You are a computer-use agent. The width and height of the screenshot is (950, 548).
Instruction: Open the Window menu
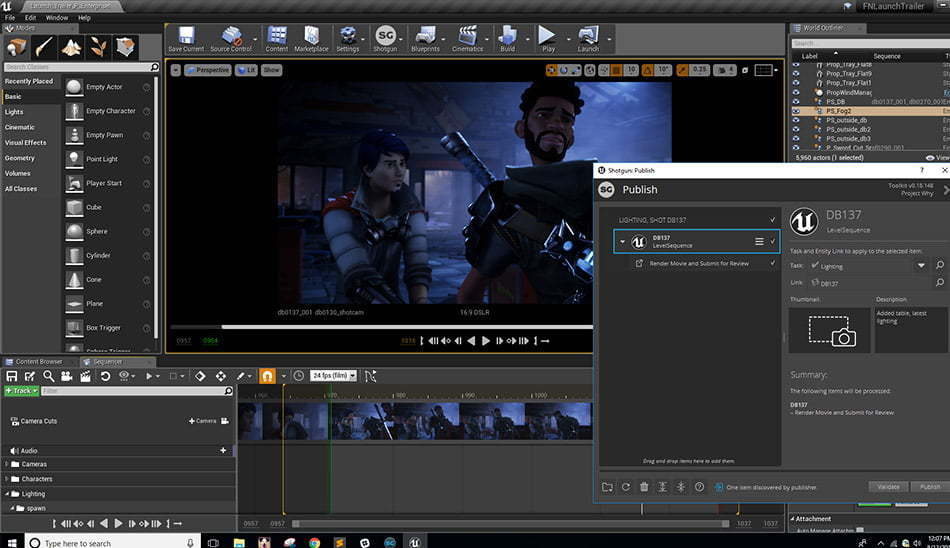[x=57, y=18]
